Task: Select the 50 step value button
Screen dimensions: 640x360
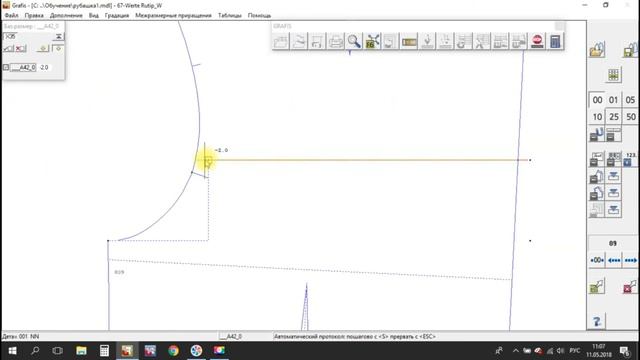Action: tap(630, 117)
